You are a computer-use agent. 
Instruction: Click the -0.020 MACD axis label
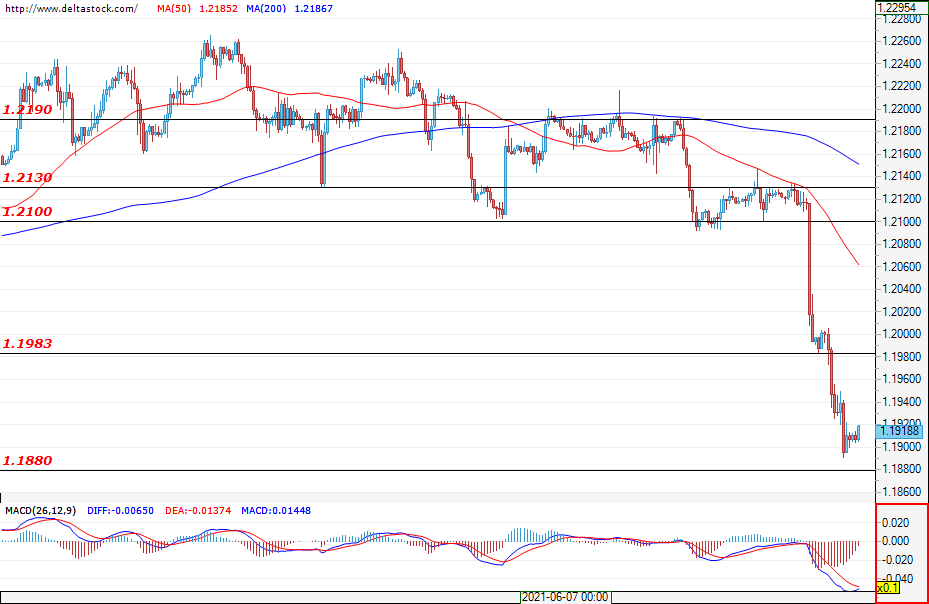[x=894, y=560]
